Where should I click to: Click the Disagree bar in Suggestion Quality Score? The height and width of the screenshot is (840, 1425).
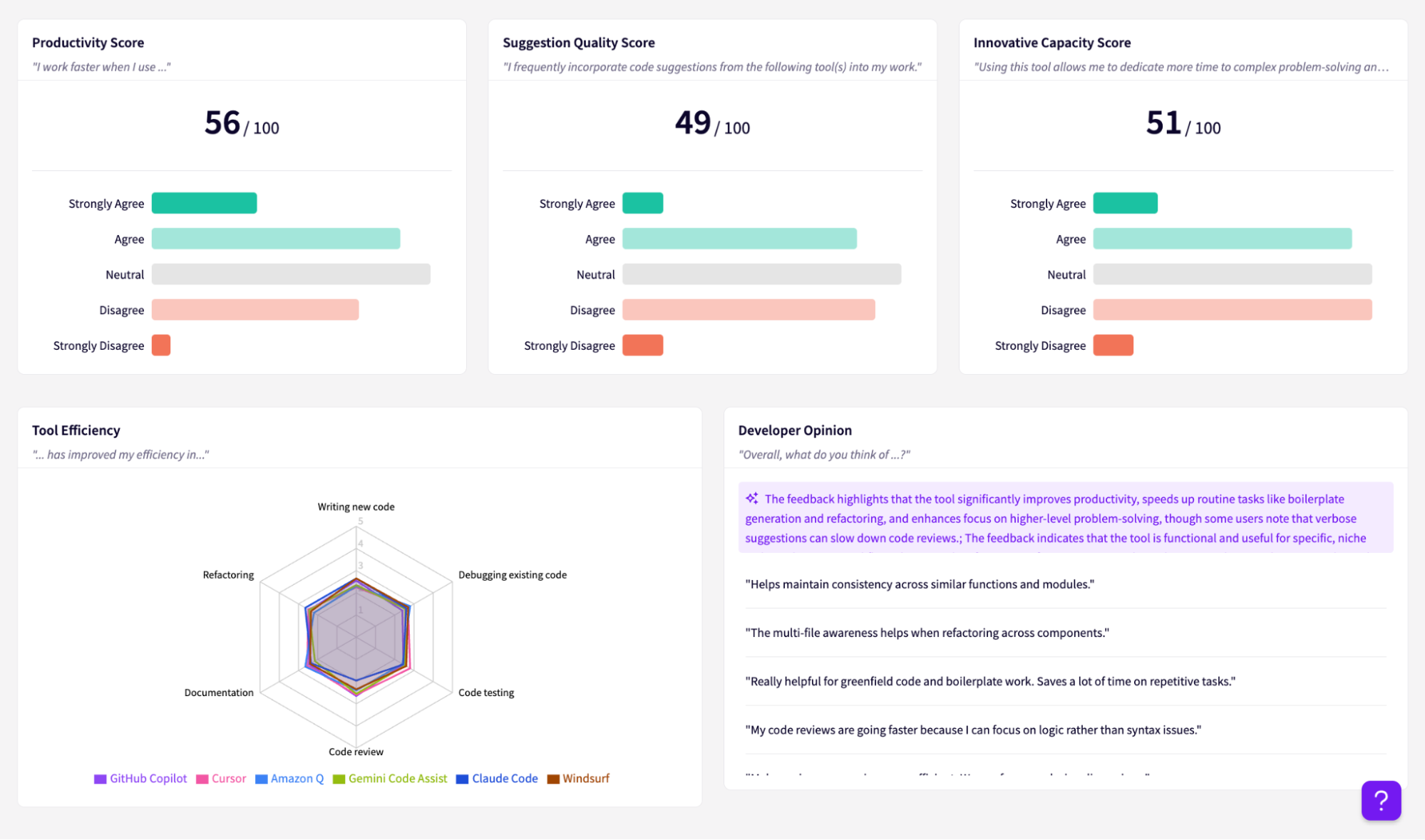748,309
